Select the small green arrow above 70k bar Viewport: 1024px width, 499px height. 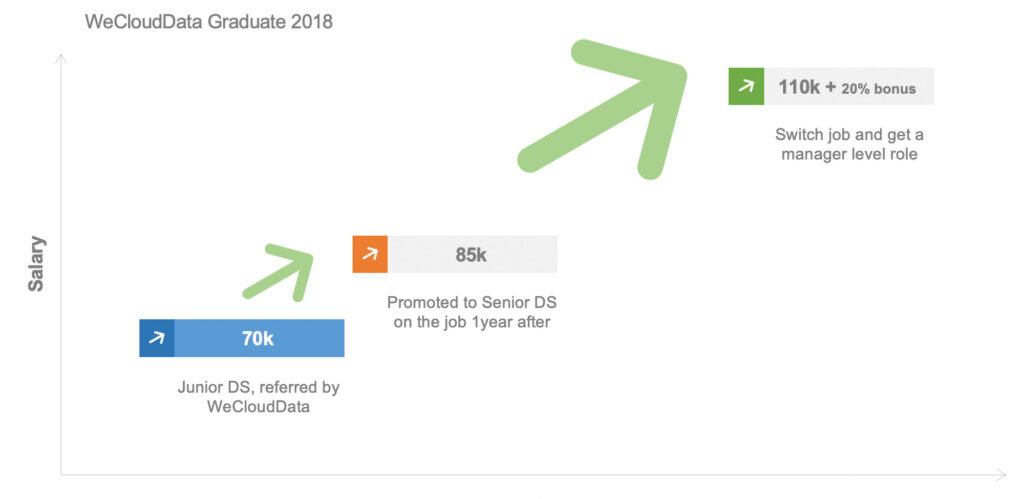278,272
